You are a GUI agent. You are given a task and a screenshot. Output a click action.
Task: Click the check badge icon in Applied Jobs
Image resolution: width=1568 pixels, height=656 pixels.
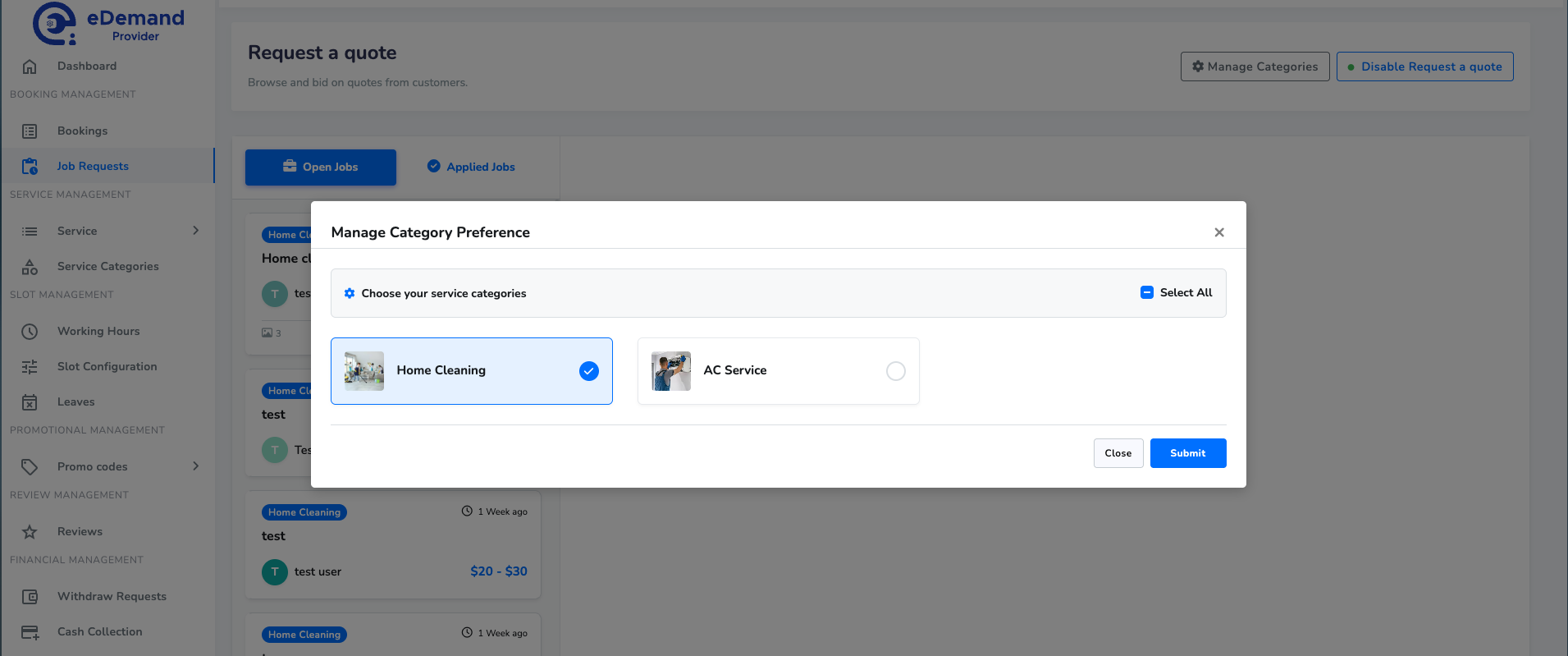click(434, 166)
